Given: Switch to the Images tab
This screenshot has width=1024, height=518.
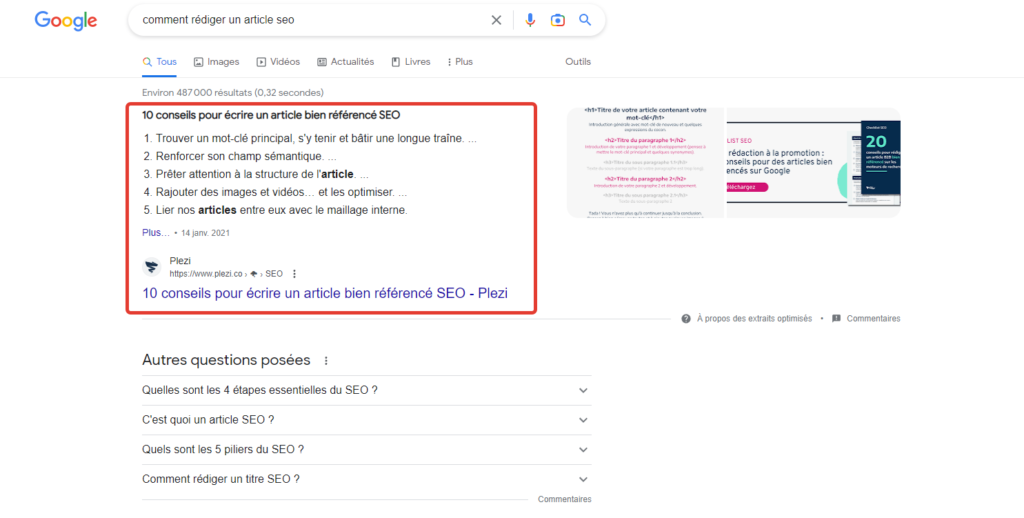Looking at the screenshot, I should 217,62.
